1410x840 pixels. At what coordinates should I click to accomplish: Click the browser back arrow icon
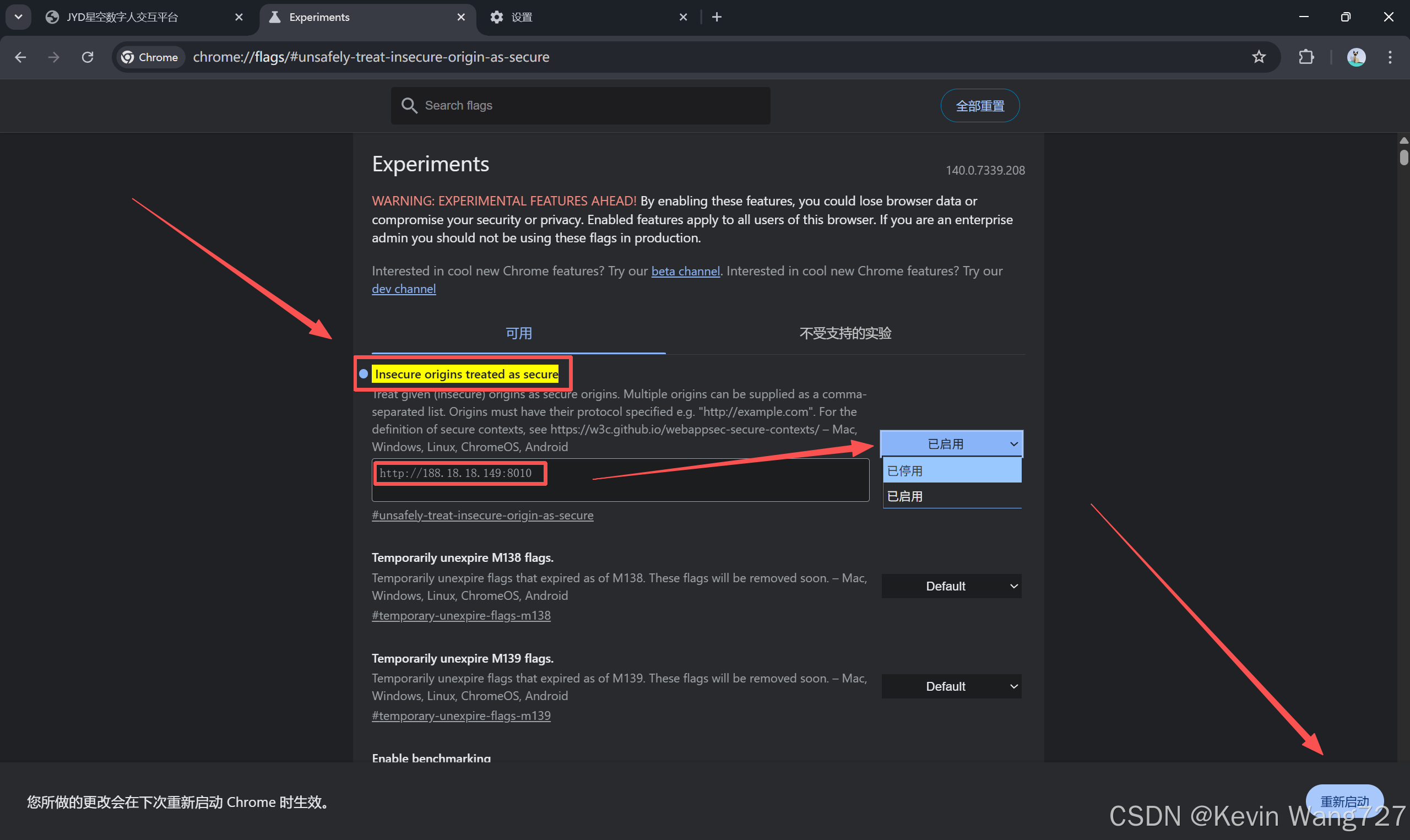[x=21, y=57]
